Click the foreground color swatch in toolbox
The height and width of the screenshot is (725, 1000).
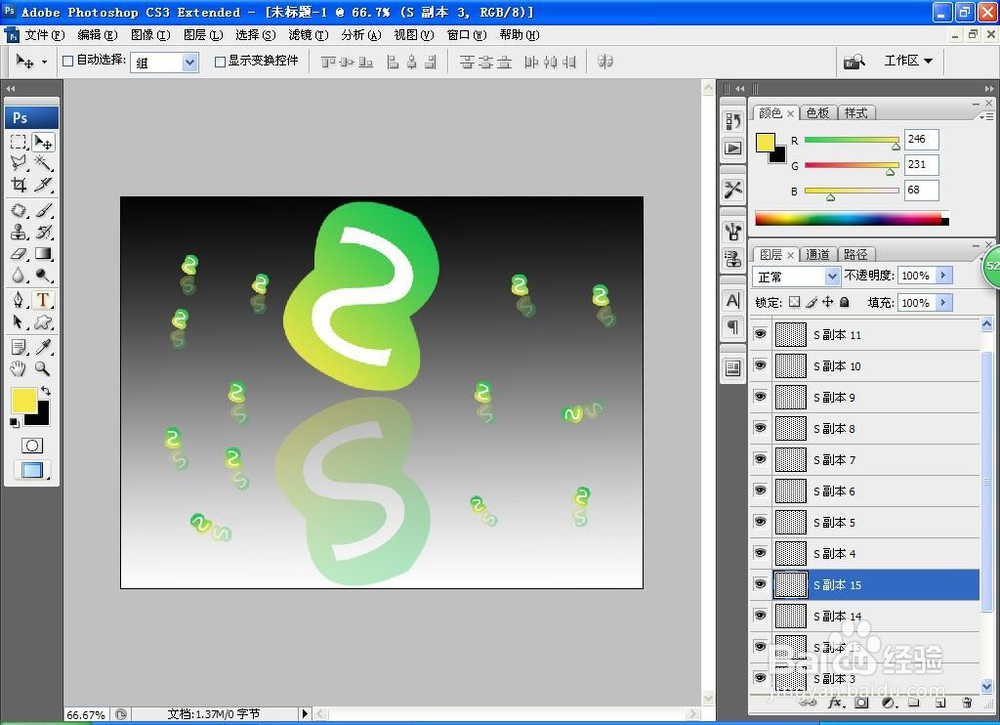24,400
